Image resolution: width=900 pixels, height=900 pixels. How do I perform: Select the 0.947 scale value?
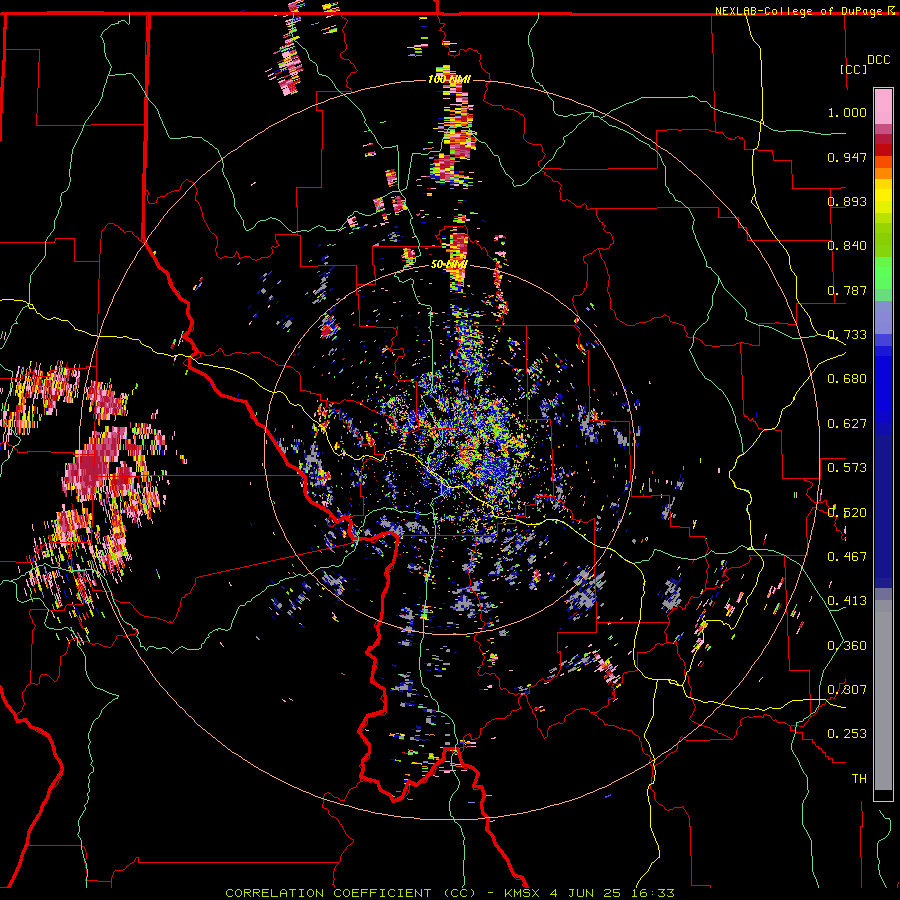click(847, 157)
